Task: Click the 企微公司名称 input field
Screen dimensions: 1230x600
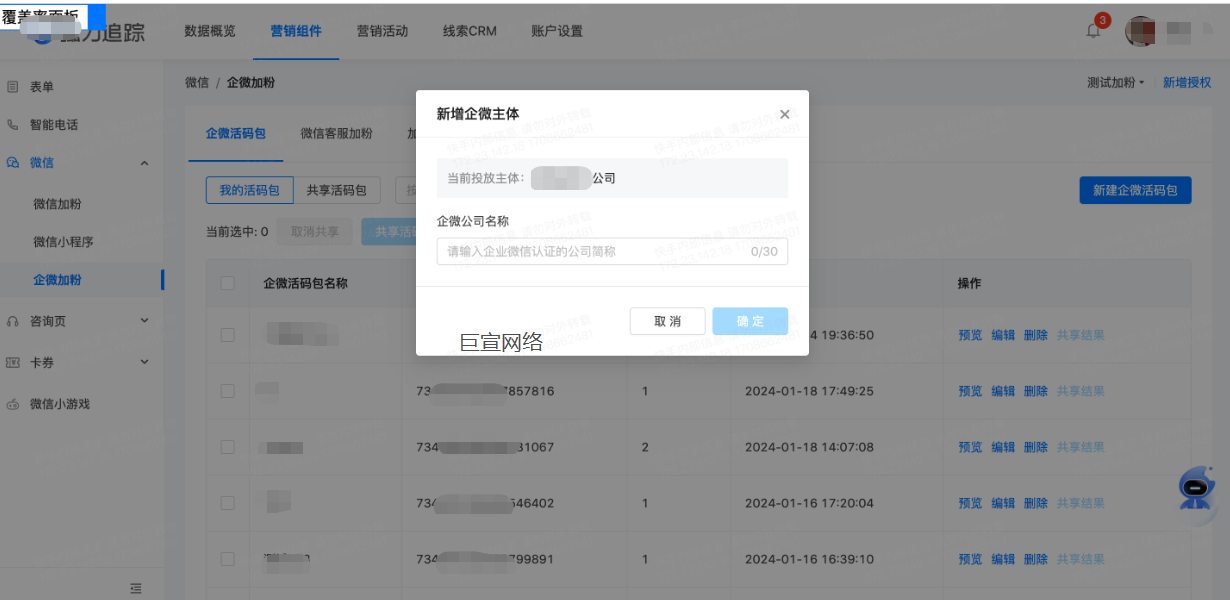Action: click(x=611, y=251)
